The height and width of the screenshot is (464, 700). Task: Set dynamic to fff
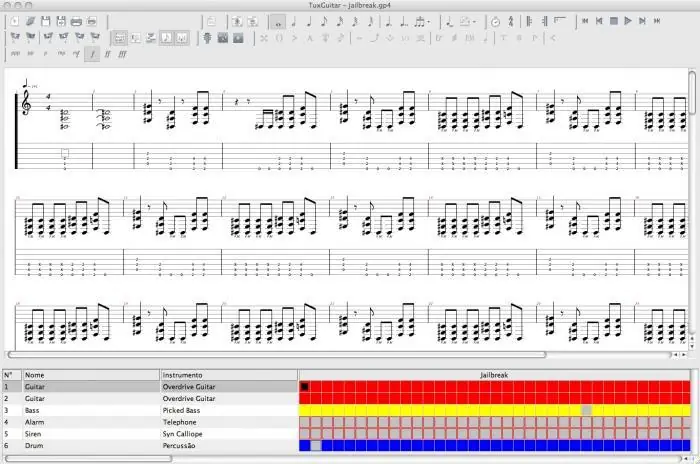pos(122,54)
